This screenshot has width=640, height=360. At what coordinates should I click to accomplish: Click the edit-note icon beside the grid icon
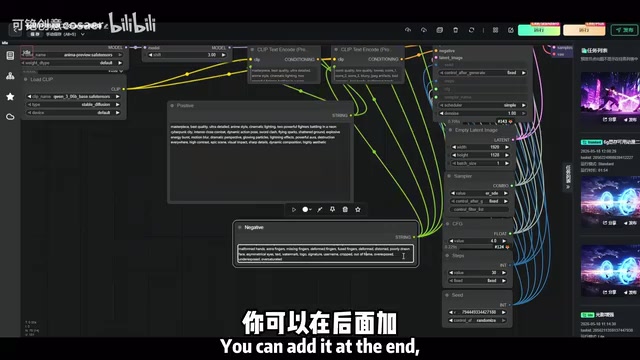[511, 30]
